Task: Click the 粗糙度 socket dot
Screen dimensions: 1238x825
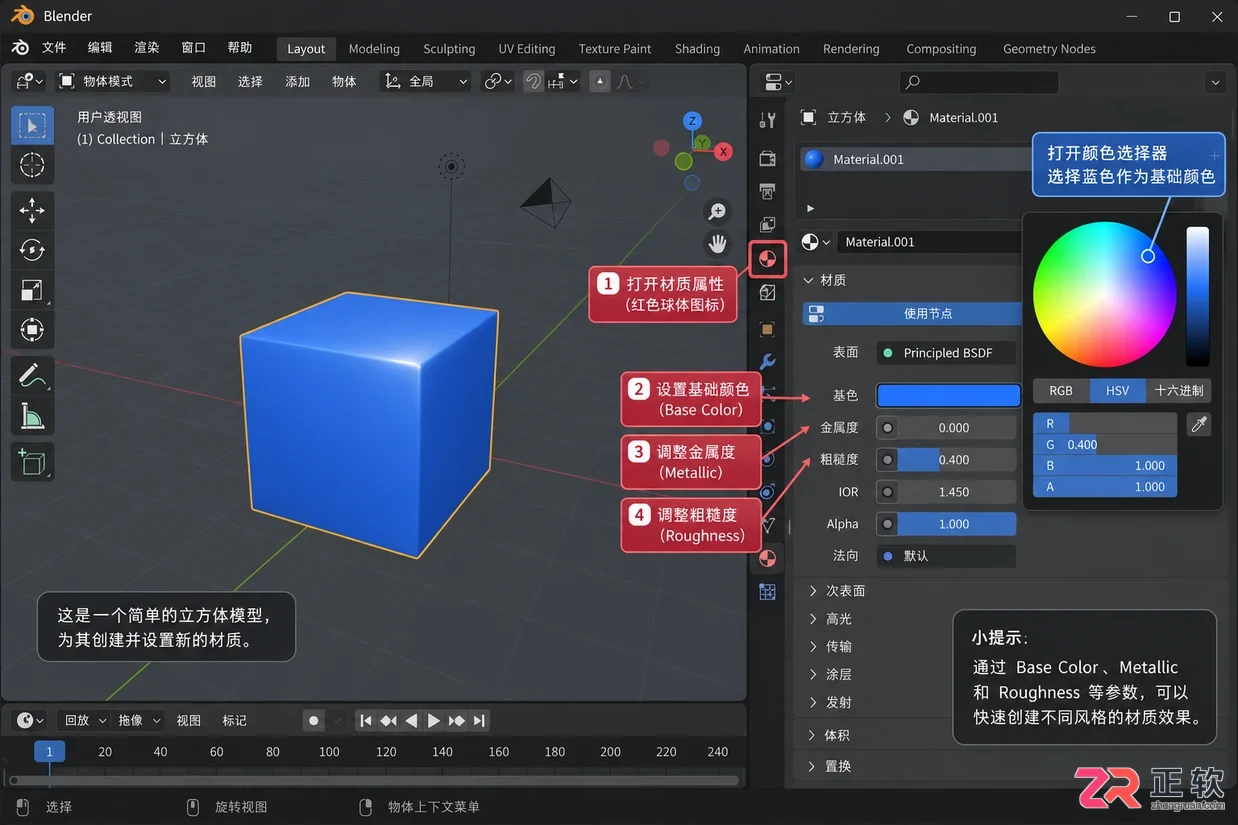Action: tap(887, 460)
